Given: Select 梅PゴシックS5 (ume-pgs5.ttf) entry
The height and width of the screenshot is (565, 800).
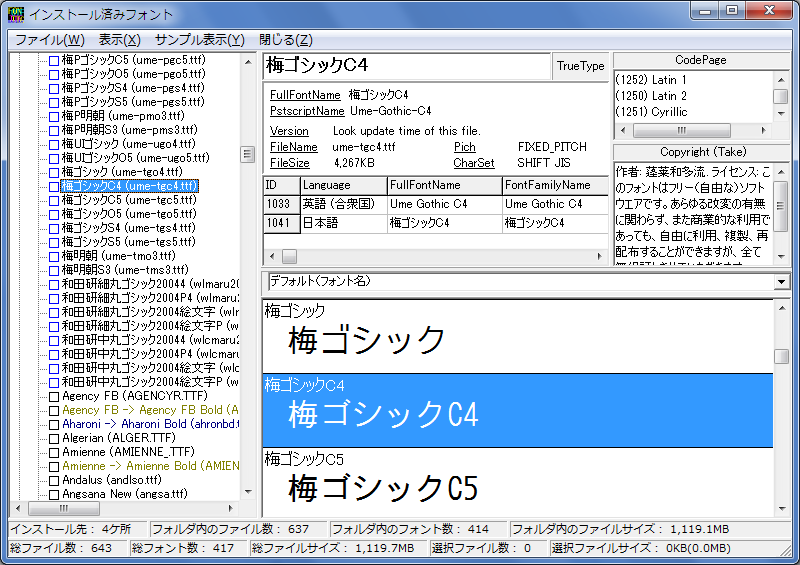Looking at the screenshot, I should coord(133,102).
